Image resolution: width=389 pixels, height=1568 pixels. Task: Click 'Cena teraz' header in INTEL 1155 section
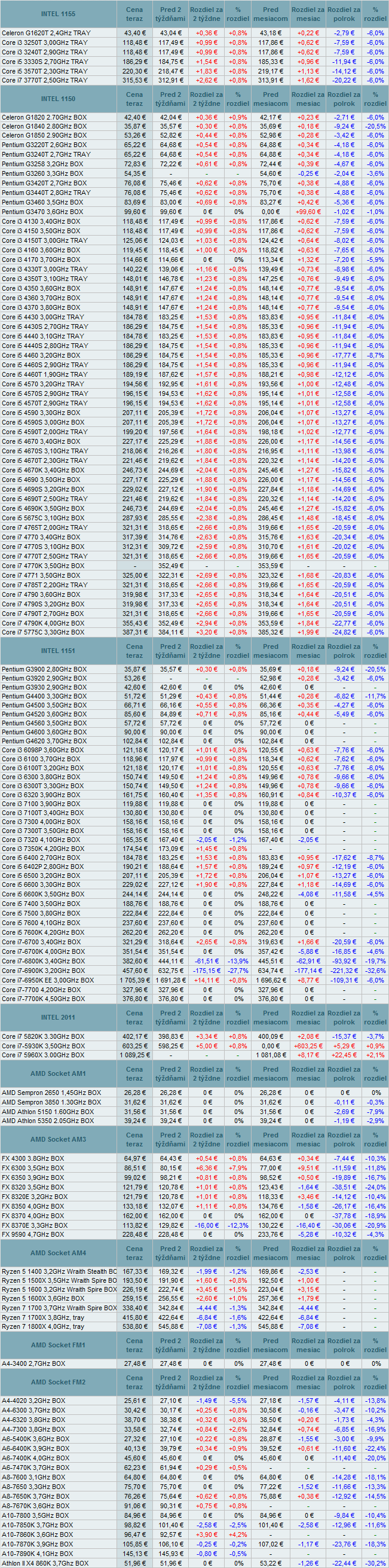coord(134,14)
